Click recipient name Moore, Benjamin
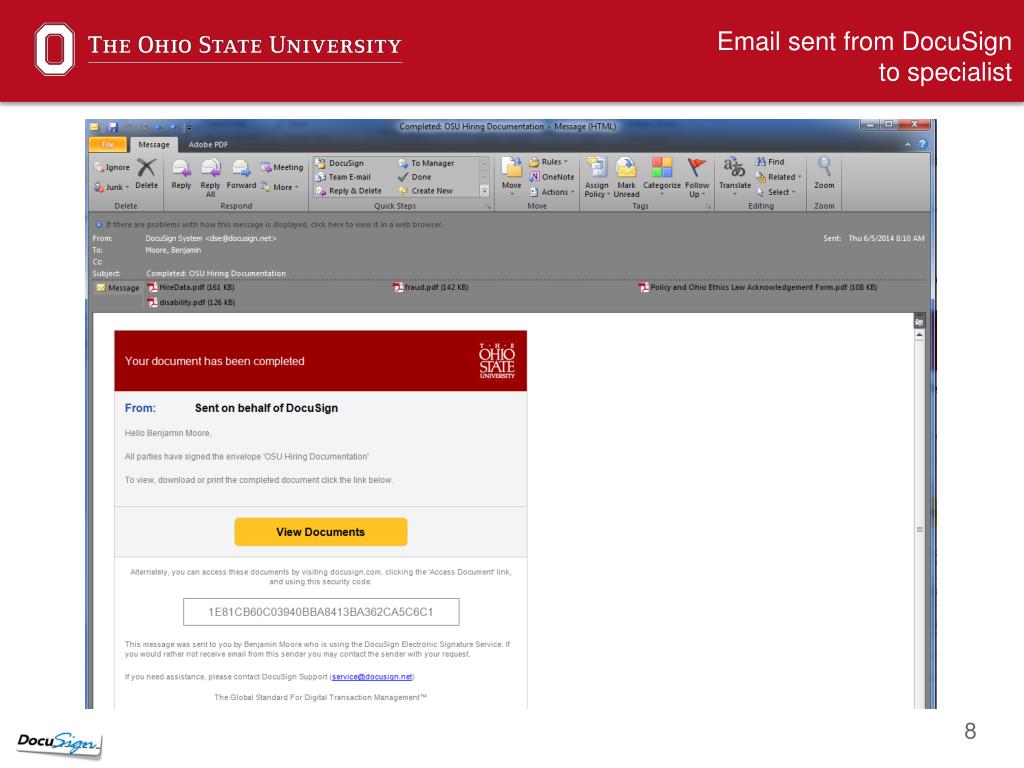1024x768 pixels. tap(173, 250)
